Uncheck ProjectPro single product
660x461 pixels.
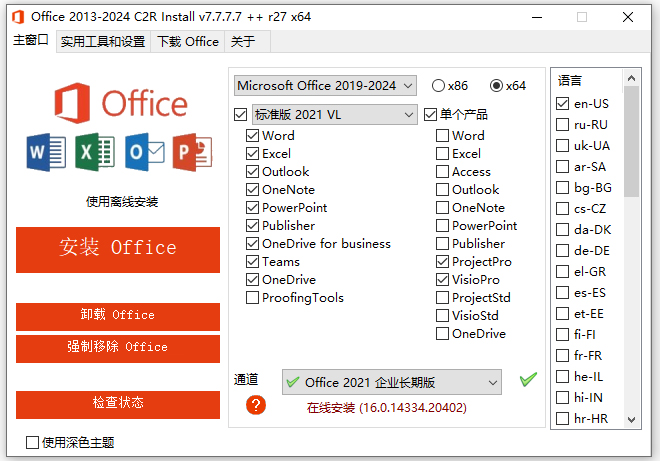(x=442, y=262)
